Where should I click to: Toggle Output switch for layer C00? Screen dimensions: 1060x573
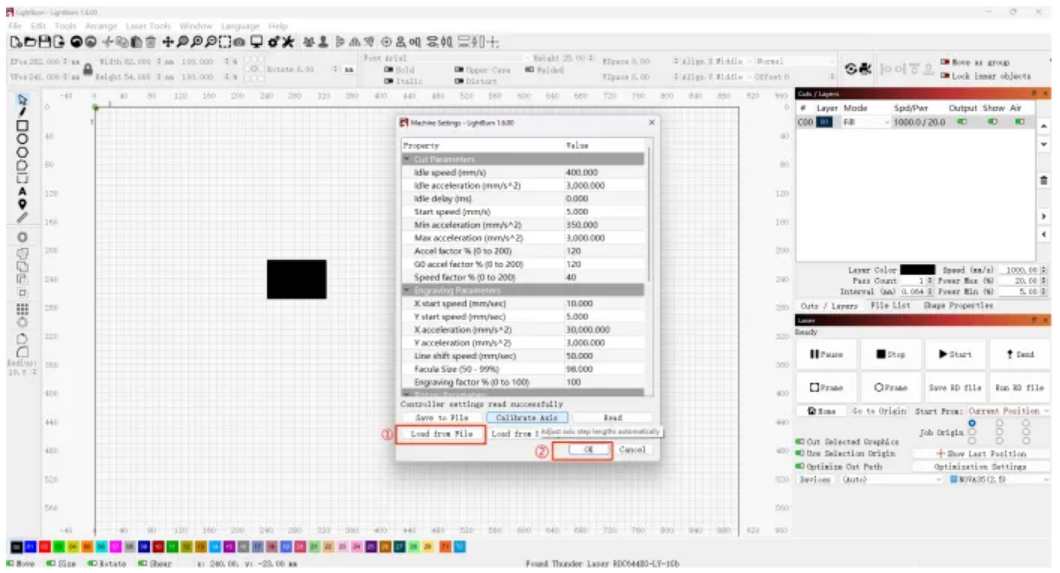[x=961, y=122]
